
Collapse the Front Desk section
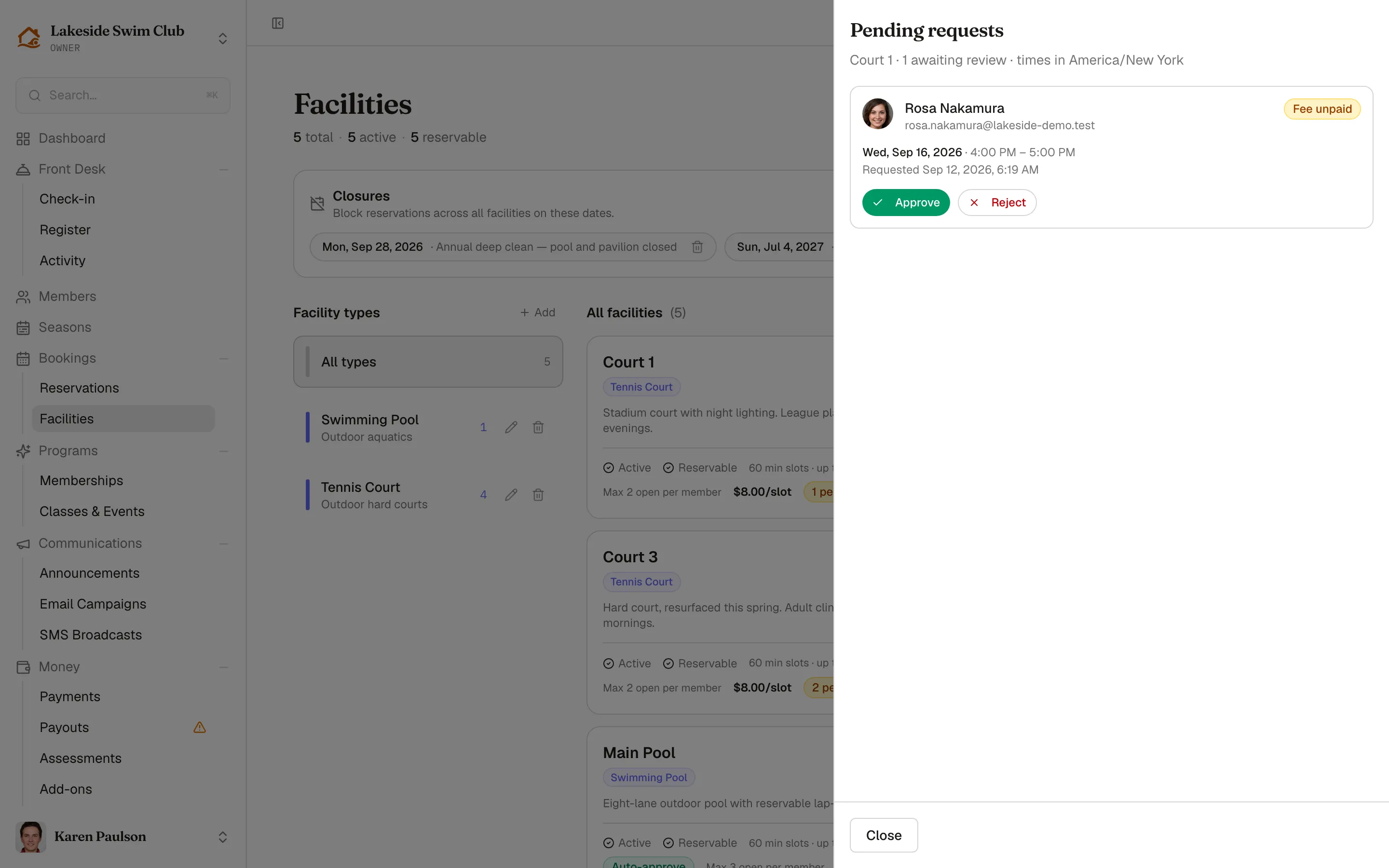223,169
